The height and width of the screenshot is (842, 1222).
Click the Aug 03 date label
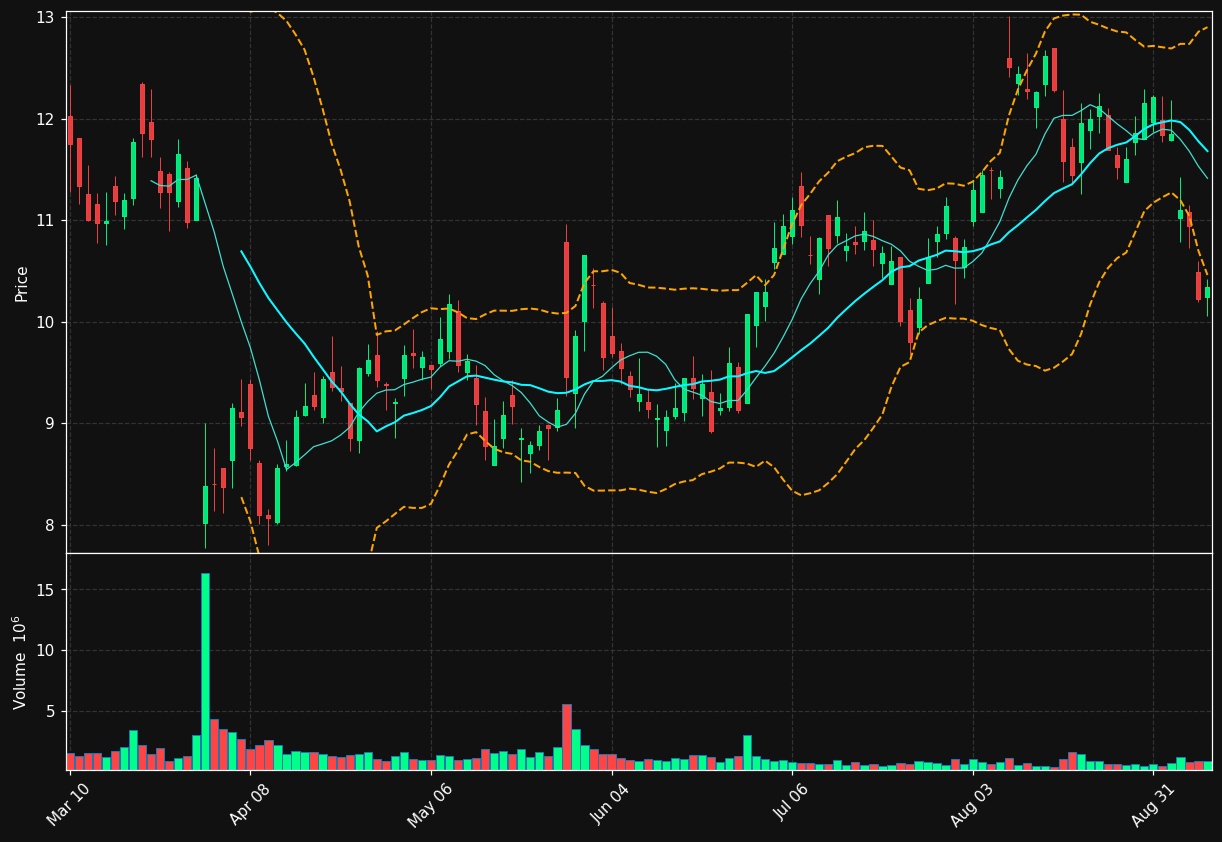[x=971, y=805]
